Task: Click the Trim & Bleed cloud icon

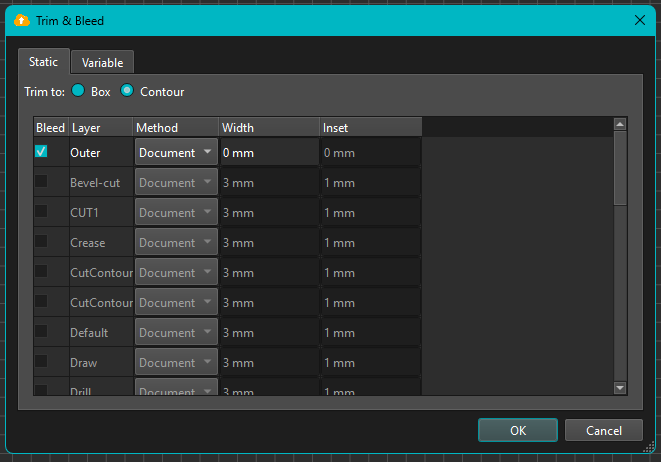Action: tap(21, 20)
